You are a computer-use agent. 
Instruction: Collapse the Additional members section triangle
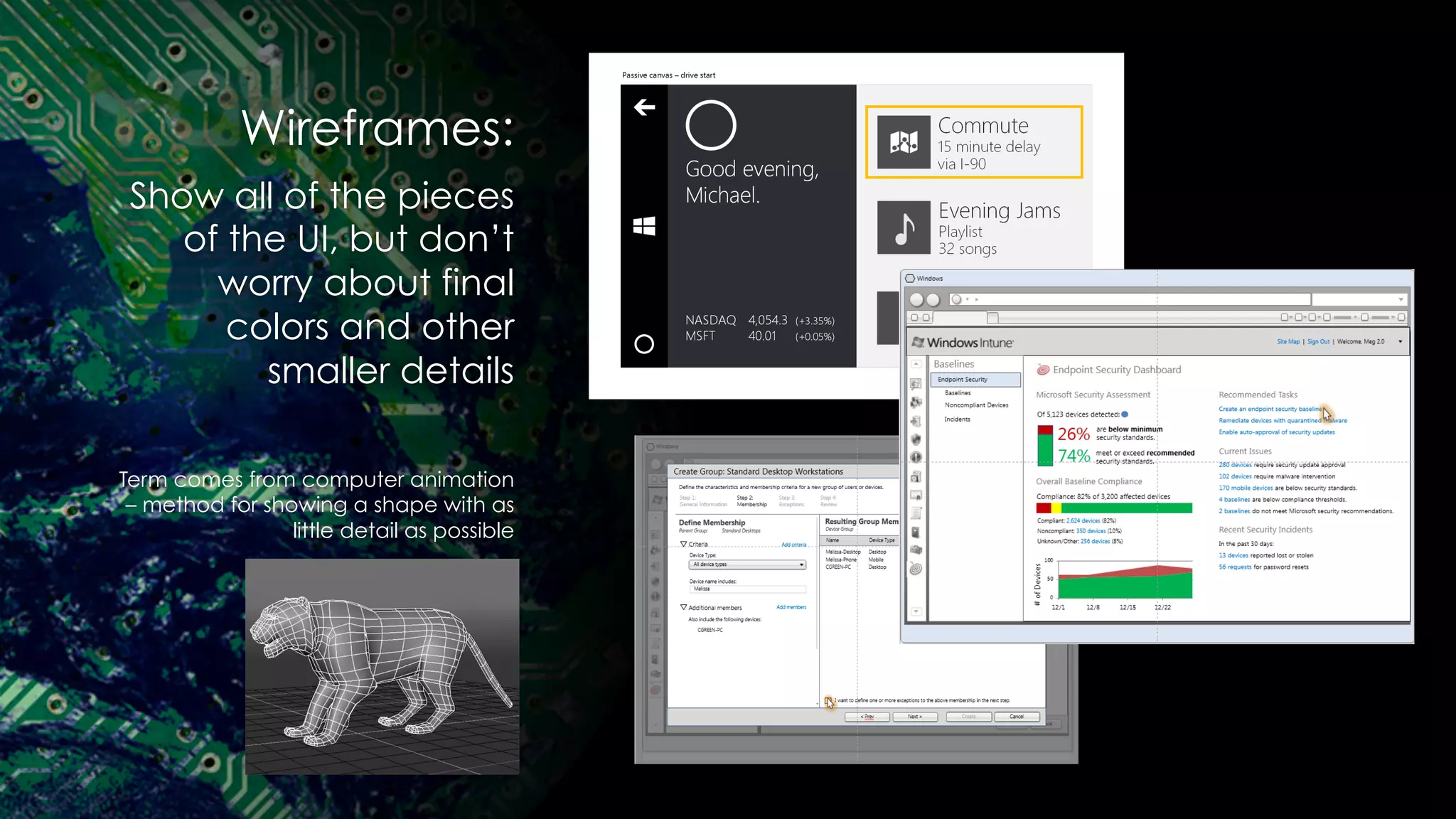683,607
